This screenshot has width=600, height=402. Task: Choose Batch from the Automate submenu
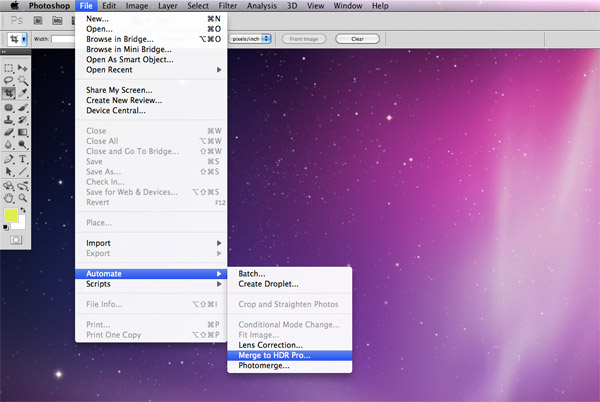tap(290, 273)
